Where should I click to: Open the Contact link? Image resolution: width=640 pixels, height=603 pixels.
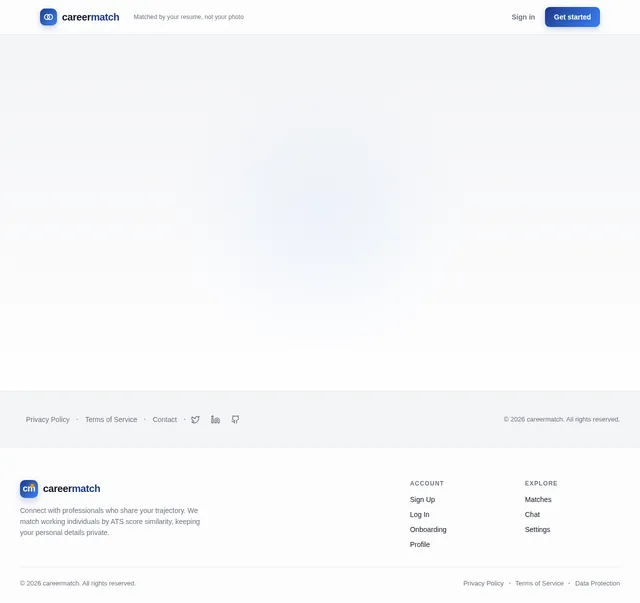pyautogui.click(x=164, y=419)
